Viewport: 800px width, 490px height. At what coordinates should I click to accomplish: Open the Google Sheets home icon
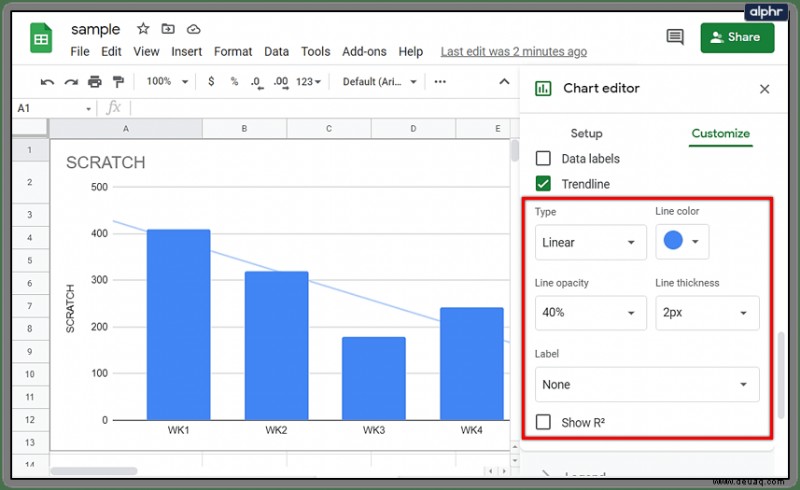[x=41, y=38]
